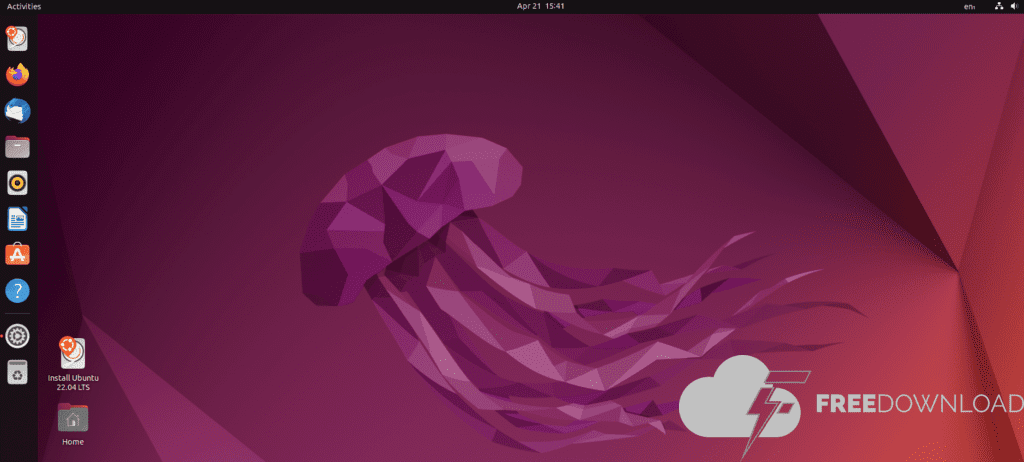
Task: Click the Activities button in top bar
Action: (x=24, y=6)
